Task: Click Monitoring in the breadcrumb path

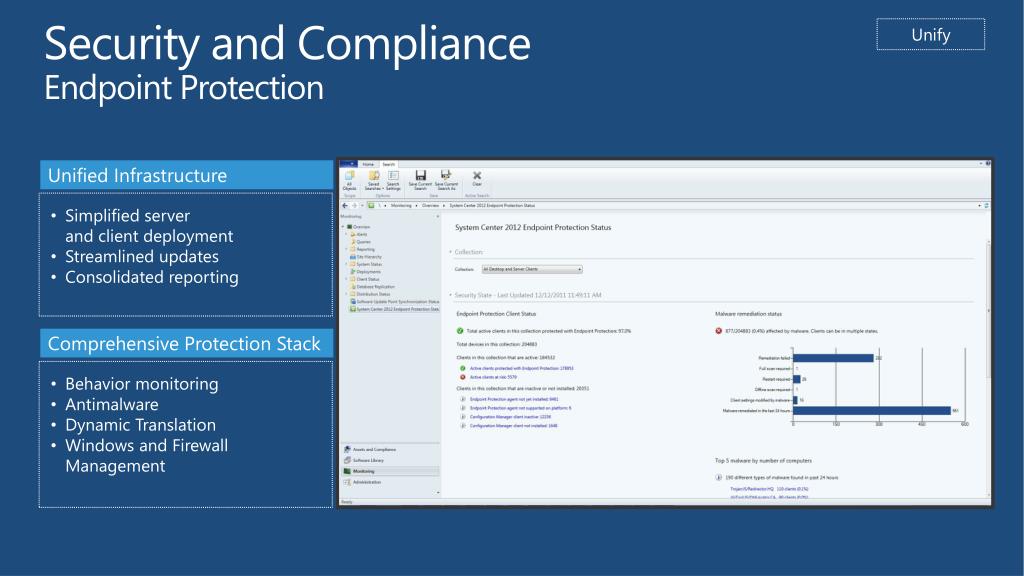Action: 401,206
